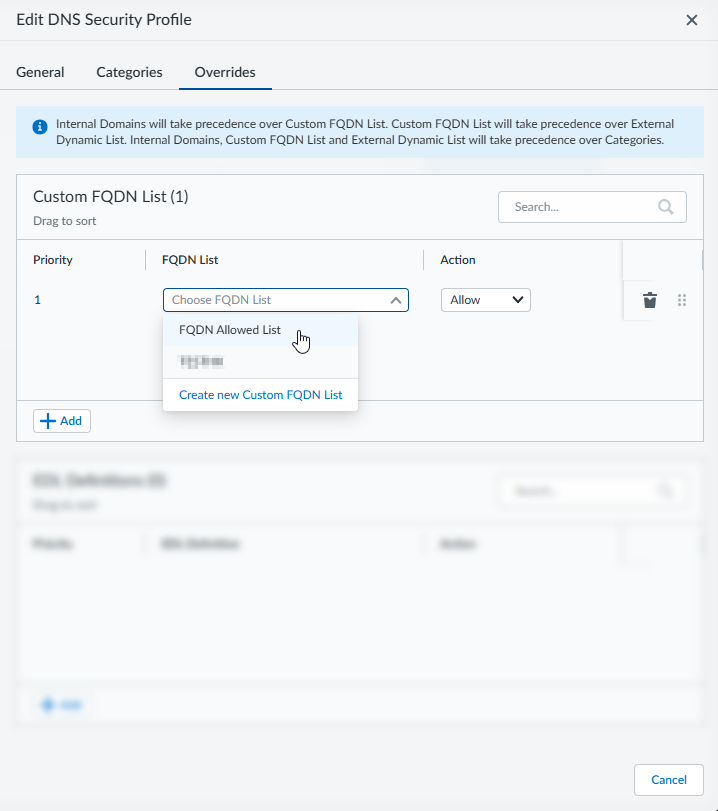Click the search magnifier in Custom FQDN List

point(666,207)
